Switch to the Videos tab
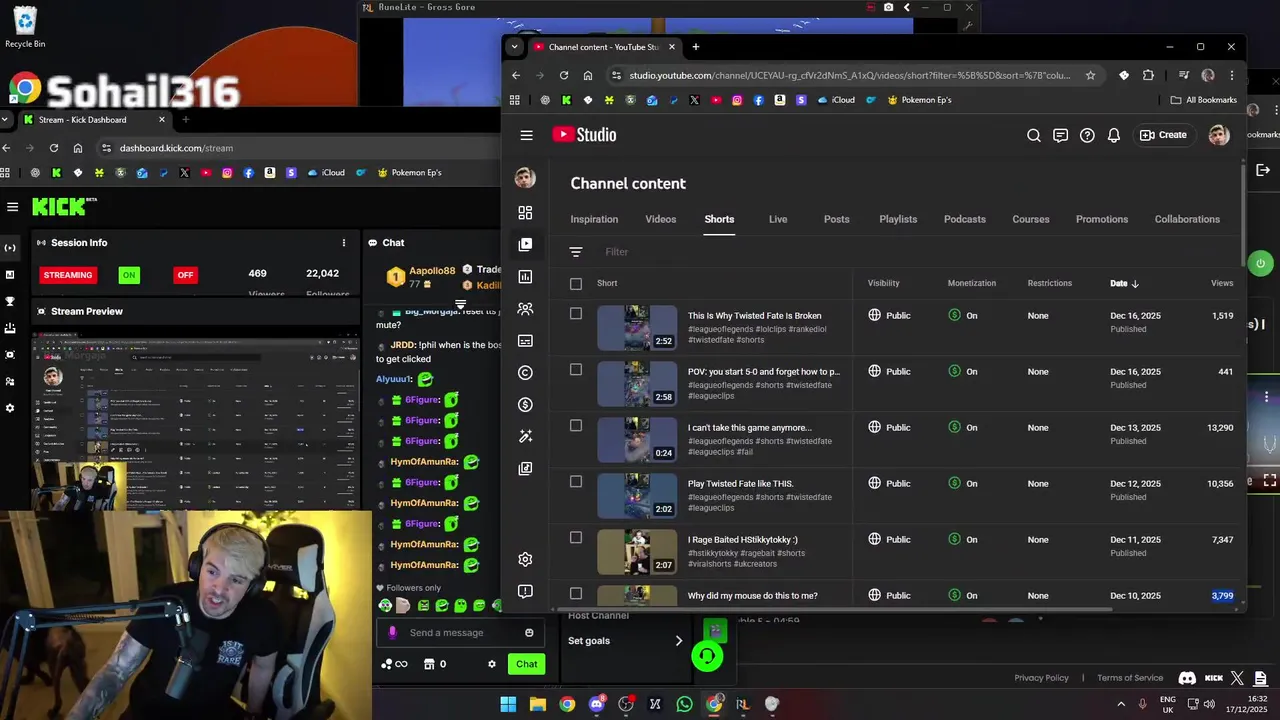 coord(660,220)
